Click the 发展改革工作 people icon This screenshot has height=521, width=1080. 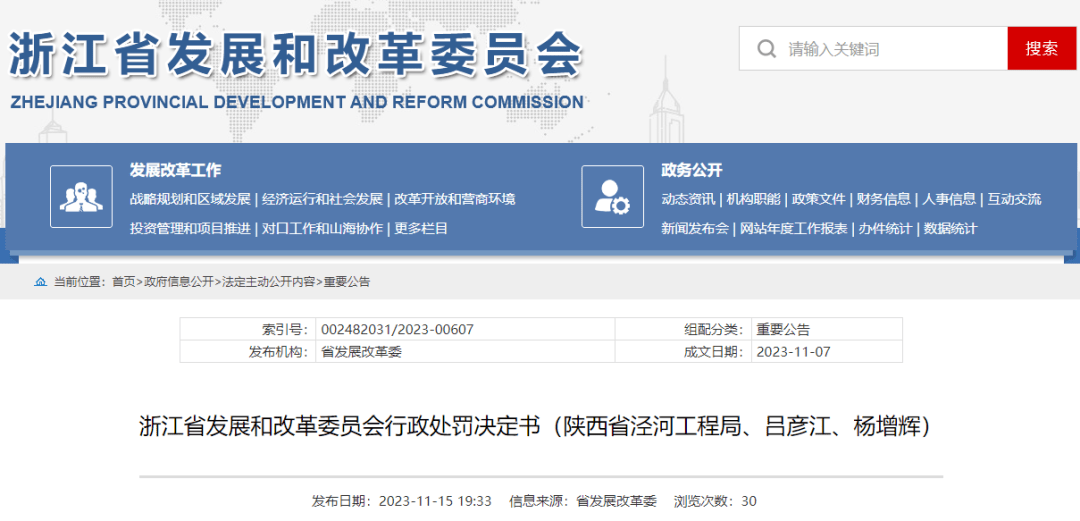click(x=81, y=196)
